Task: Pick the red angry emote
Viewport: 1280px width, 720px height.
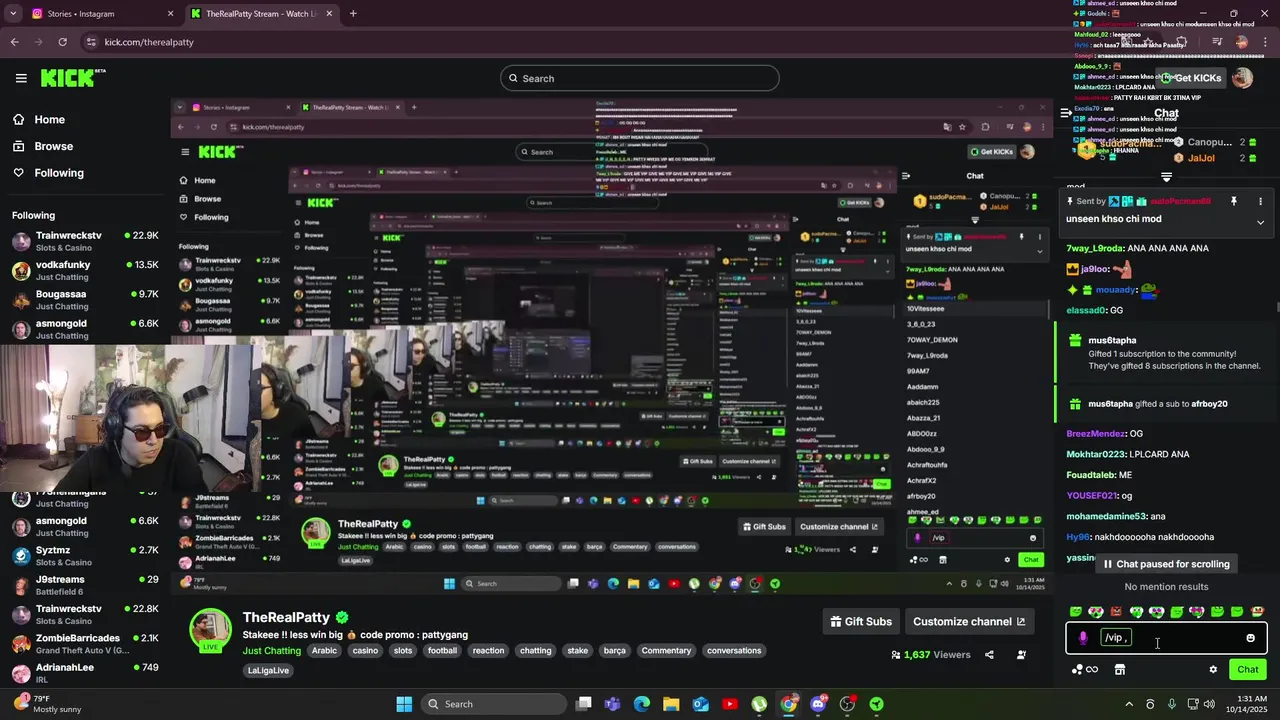Action: [1116, 611]
